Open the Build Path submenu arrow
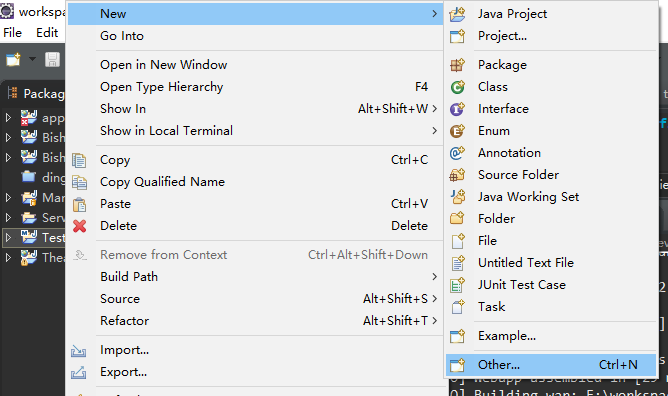The height and width of the screenshot is (396, 668). point(434,277)
